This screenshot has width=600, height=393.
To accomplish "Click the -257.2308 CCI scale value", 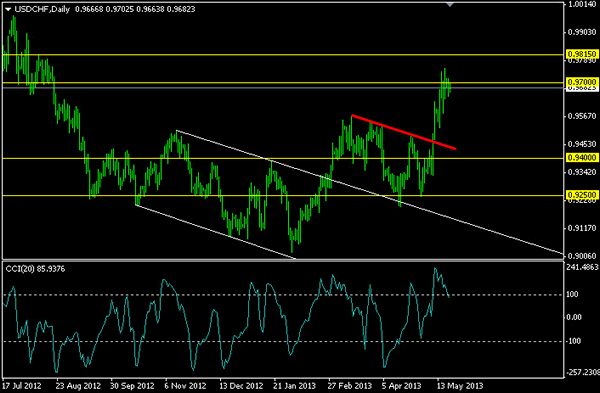I will click(582, 372).
